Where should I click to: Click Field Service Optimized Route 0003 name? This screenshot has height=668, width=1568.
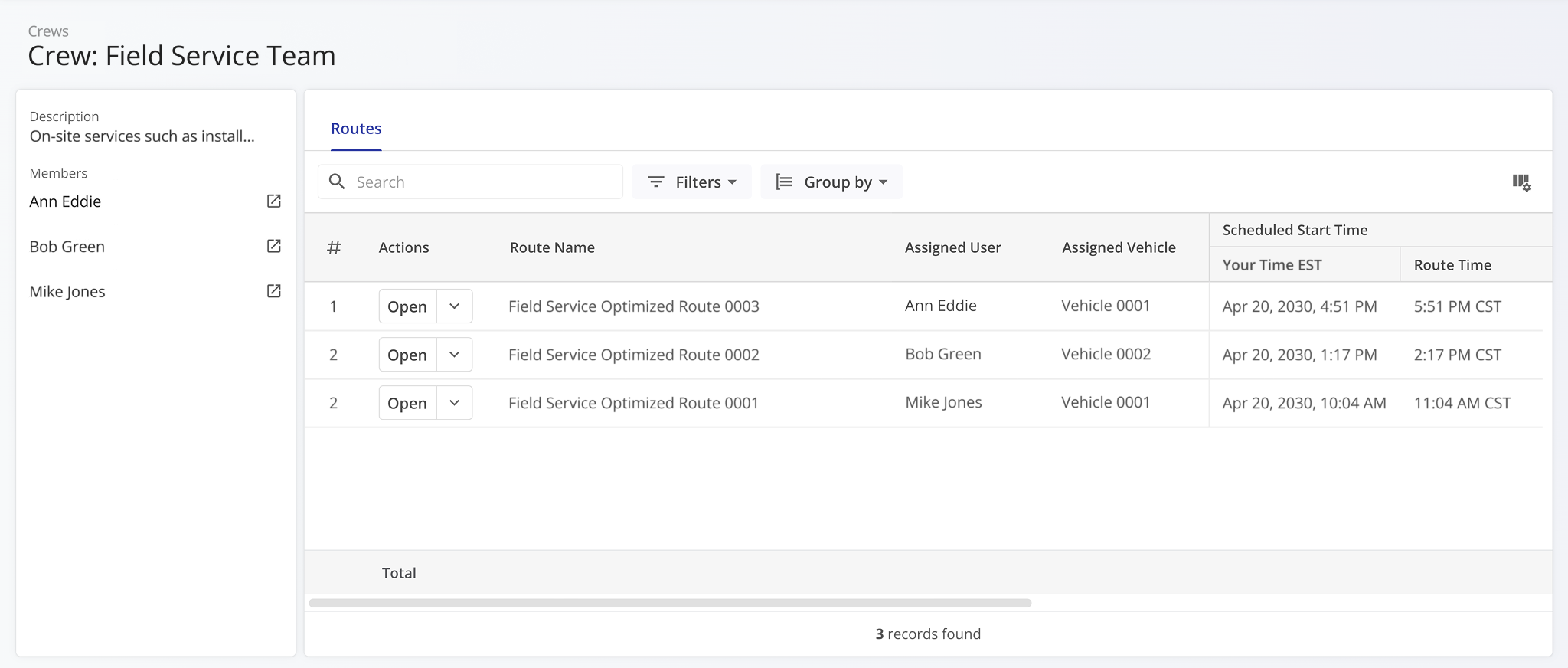coord(634,306)
